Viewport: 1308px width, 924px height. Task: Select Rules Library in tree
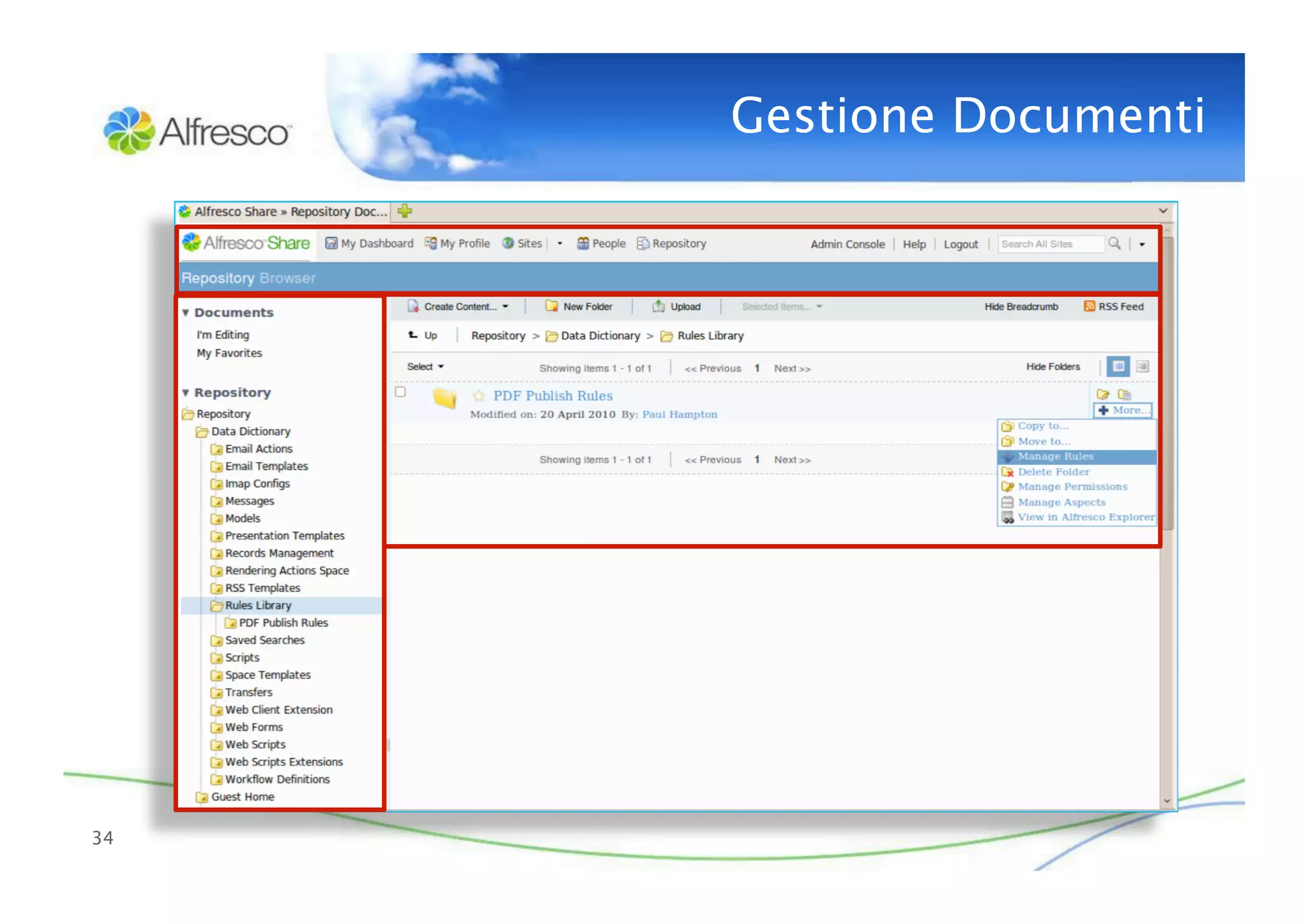258,605
